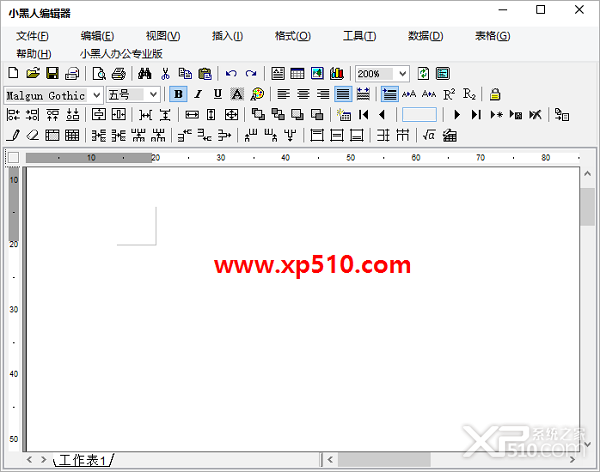Click the vertical scrollbar thumb
This screenshot has width=600, height=472.
(587, 207)
